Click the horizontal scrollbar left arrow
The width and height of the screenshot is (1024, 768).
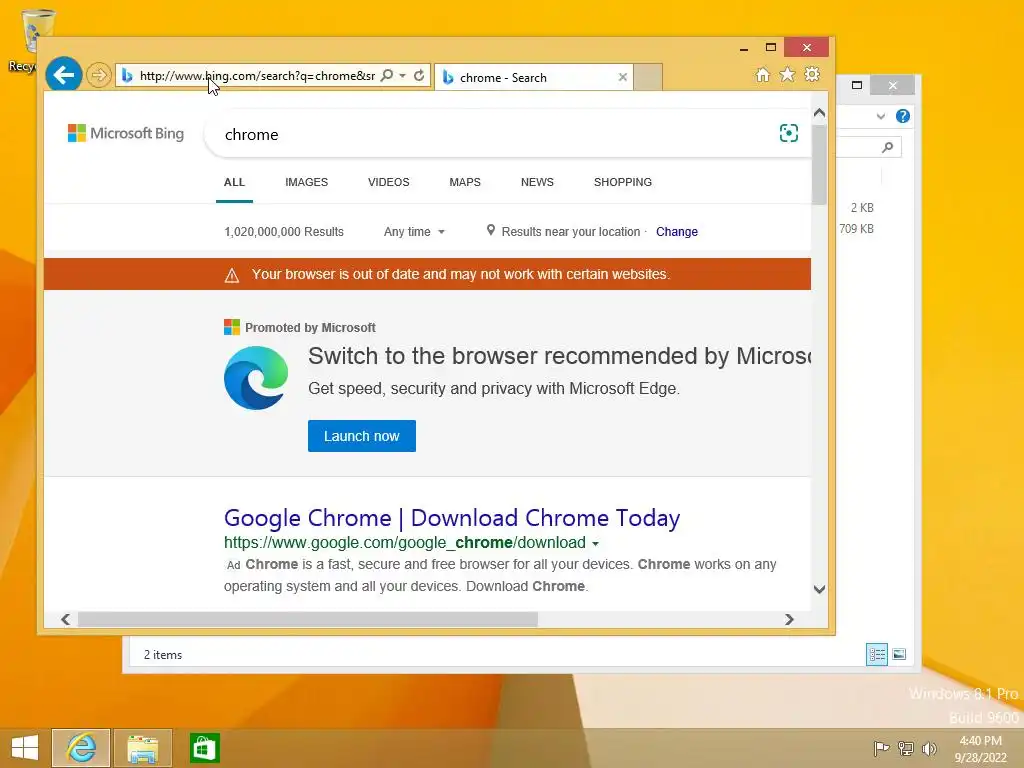click(x=65, y=619)
